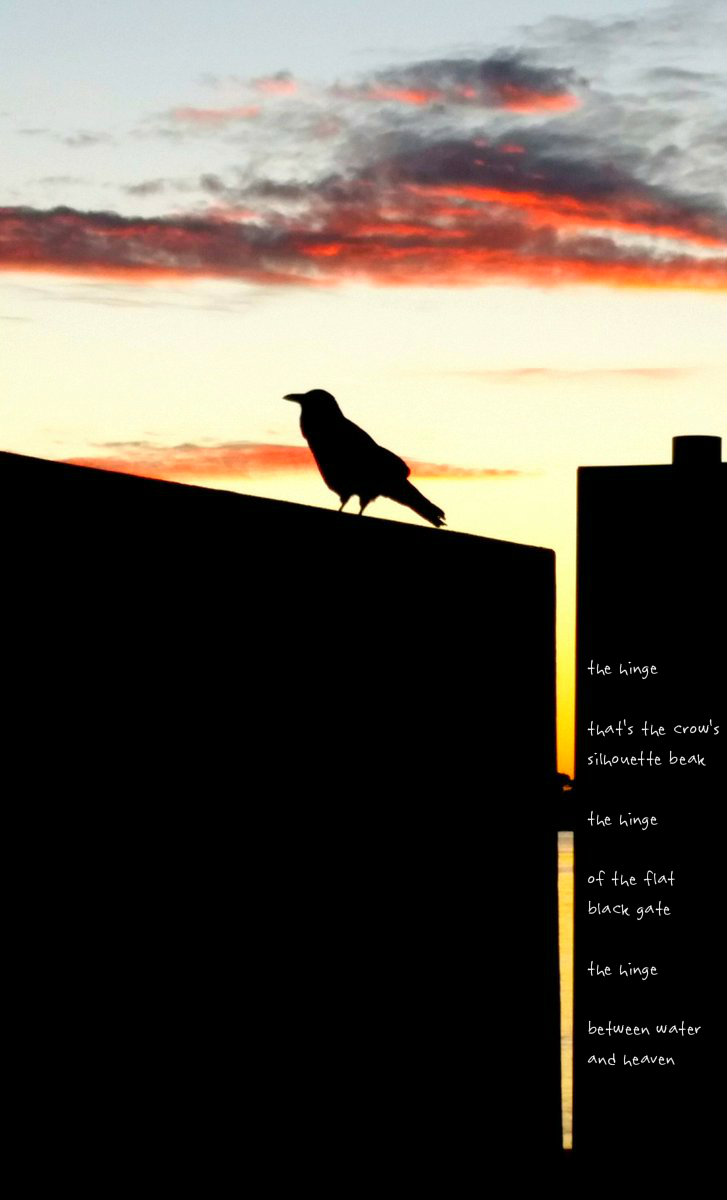Viewport: 727px width, 1200px height.
Task: Click the crow's beak
Action: (x=292, y=398)
